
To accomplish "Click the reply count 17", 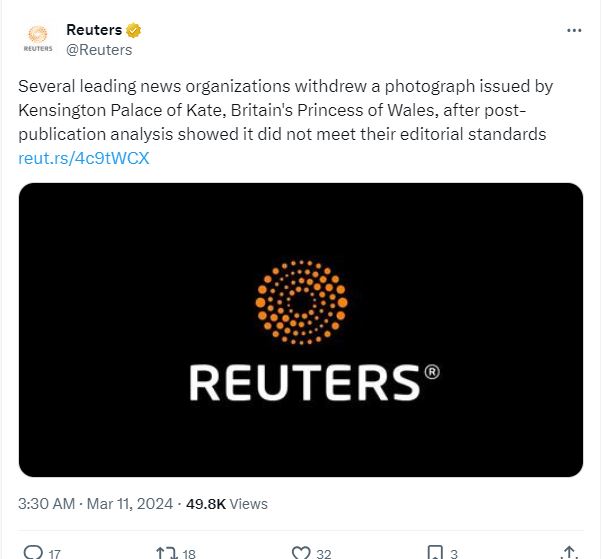I will pos(55,552).
